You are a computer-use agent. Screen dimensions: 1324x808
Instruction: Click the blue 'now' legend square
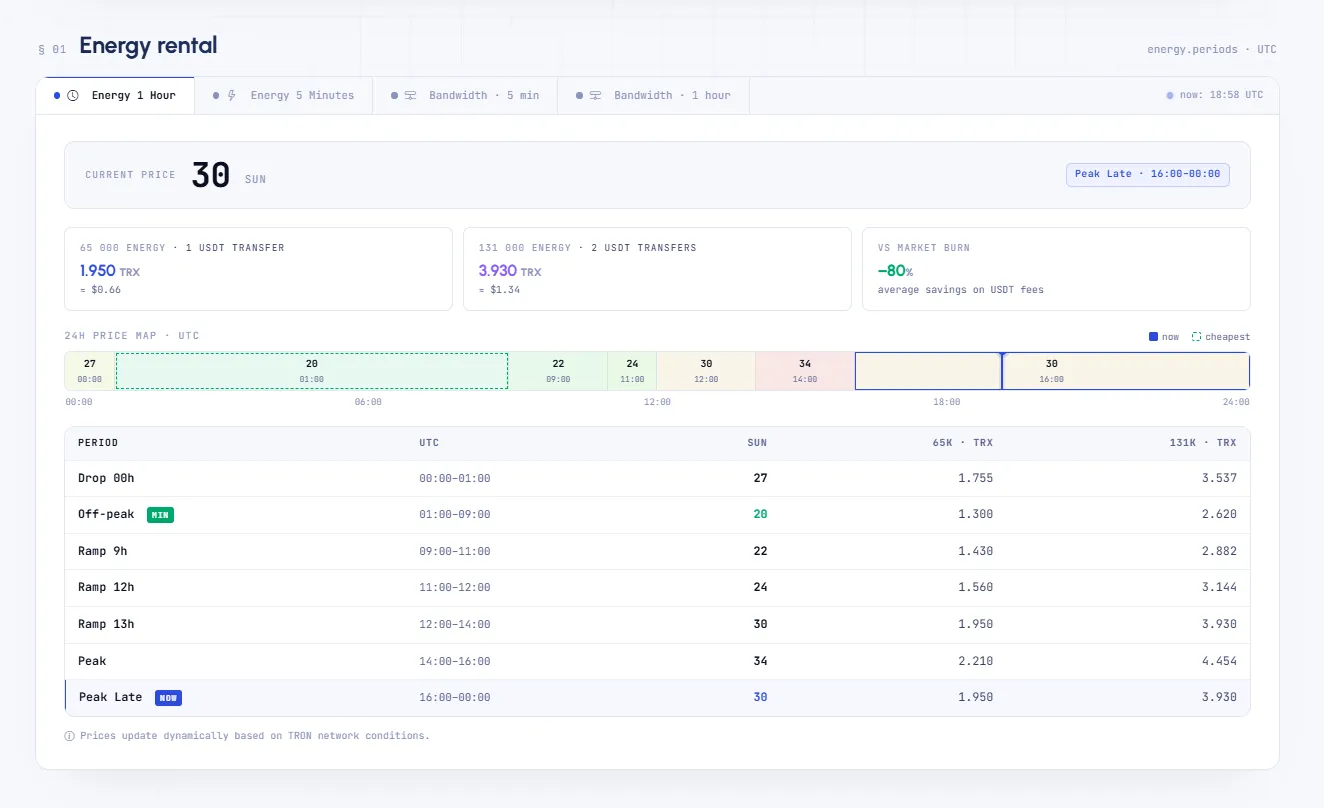[1153, 337]
